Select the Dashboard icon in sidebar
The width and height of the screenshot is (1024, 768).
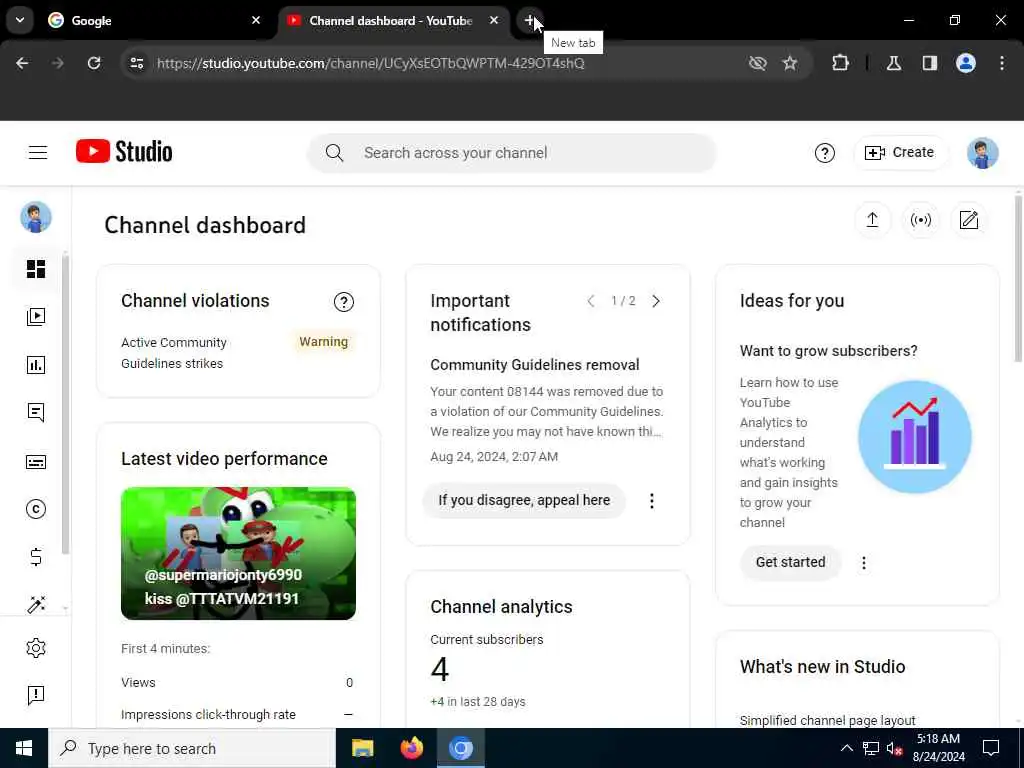[36, 269]
